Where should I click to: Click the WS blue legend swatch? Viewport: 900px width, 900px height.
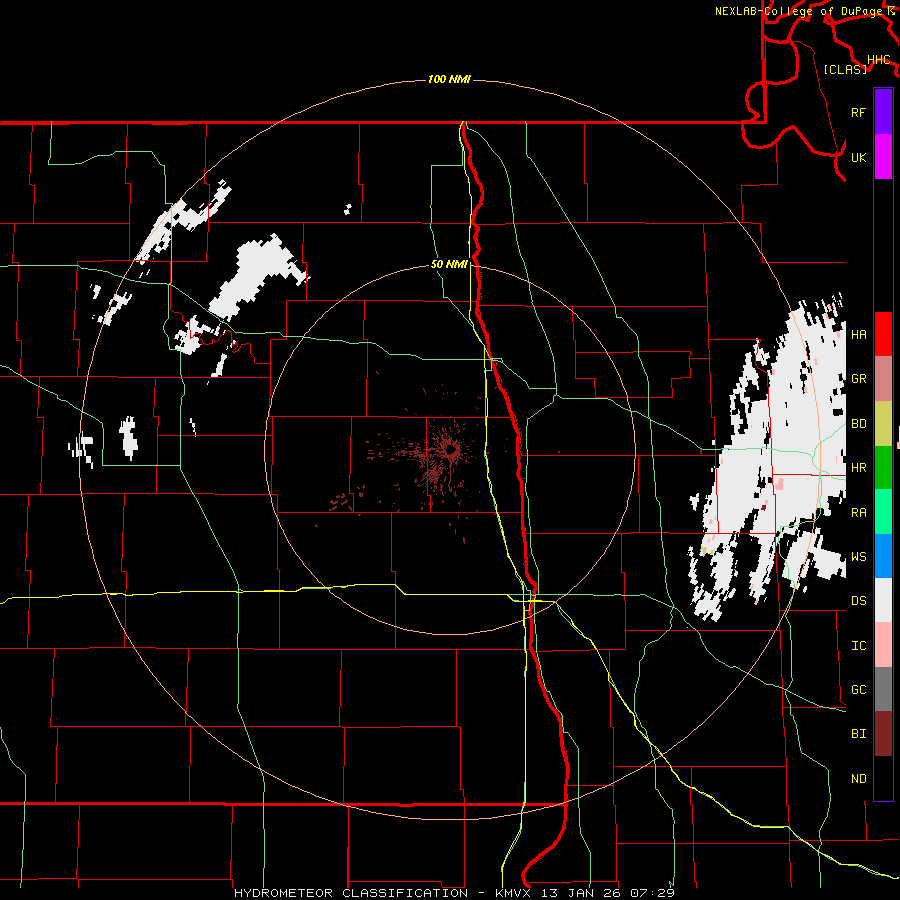pos(883,556)
